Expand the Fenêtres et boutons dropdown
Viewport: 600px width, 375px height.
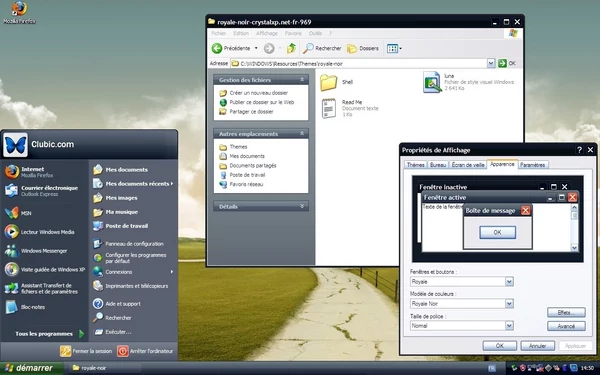509,282
